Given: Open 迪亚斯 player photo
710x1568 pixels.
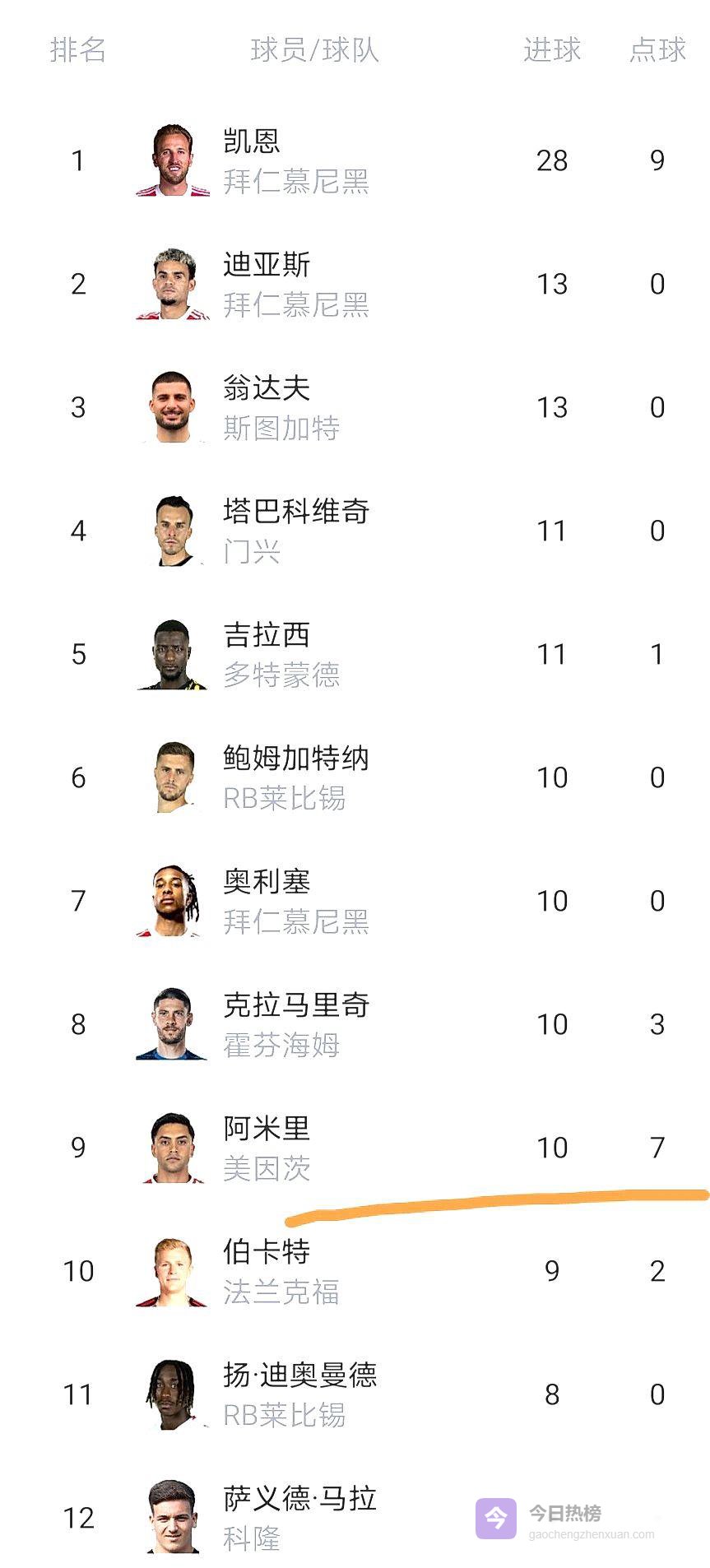Looking at the screenshot, I should (x=173, y=284).
